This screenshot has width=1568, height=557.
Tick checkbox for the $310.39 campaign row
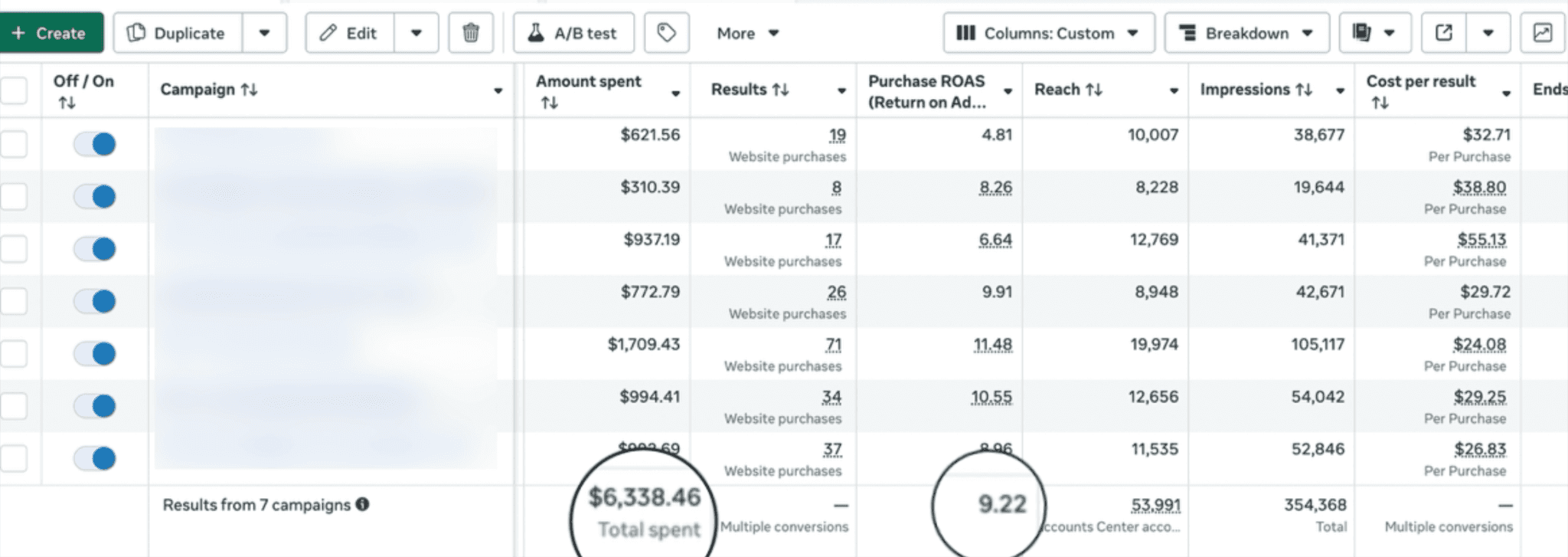13,197
